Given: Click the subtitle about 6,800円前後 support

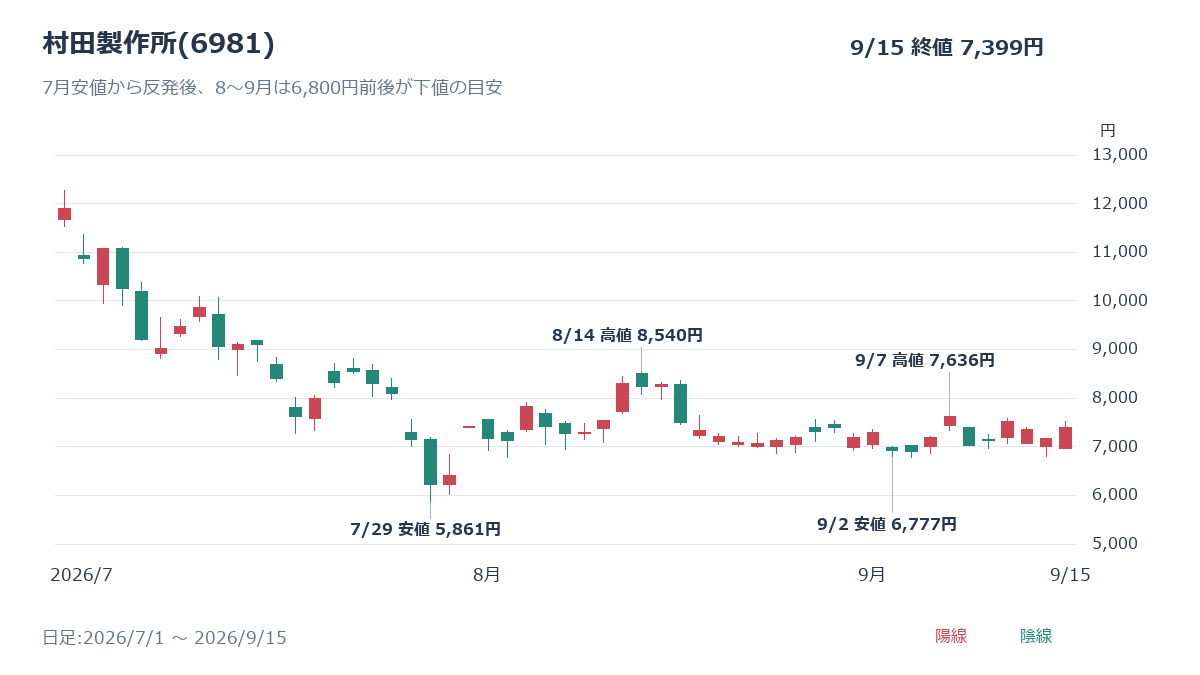Looking at the screenshot, I should pyautogui.click(x=272, y=87).
